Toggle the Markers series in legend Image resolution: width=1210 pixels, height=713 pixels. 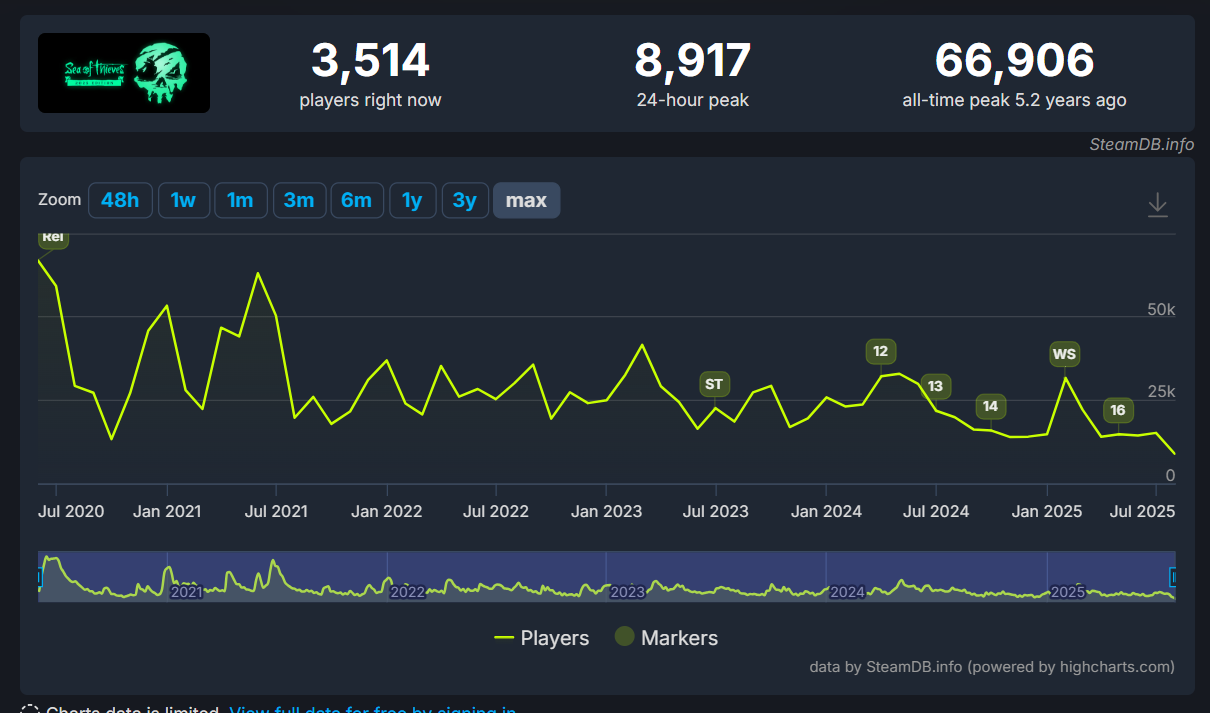(666, 638)
